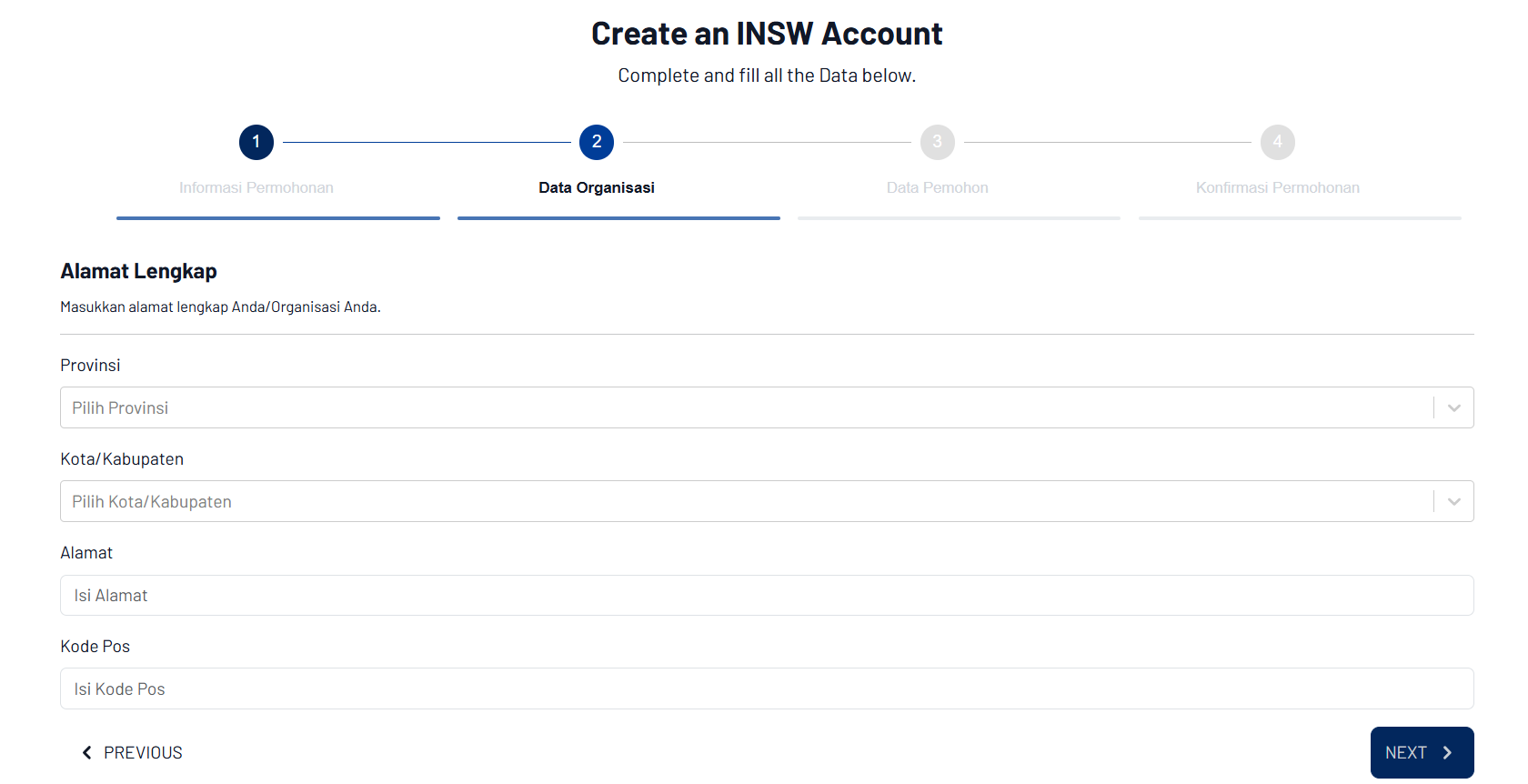Select the greyed step 3 circle
Image resolution: width=1528 pixels, height=784 pixels.
pyautogui.click(x=937, y=142)
